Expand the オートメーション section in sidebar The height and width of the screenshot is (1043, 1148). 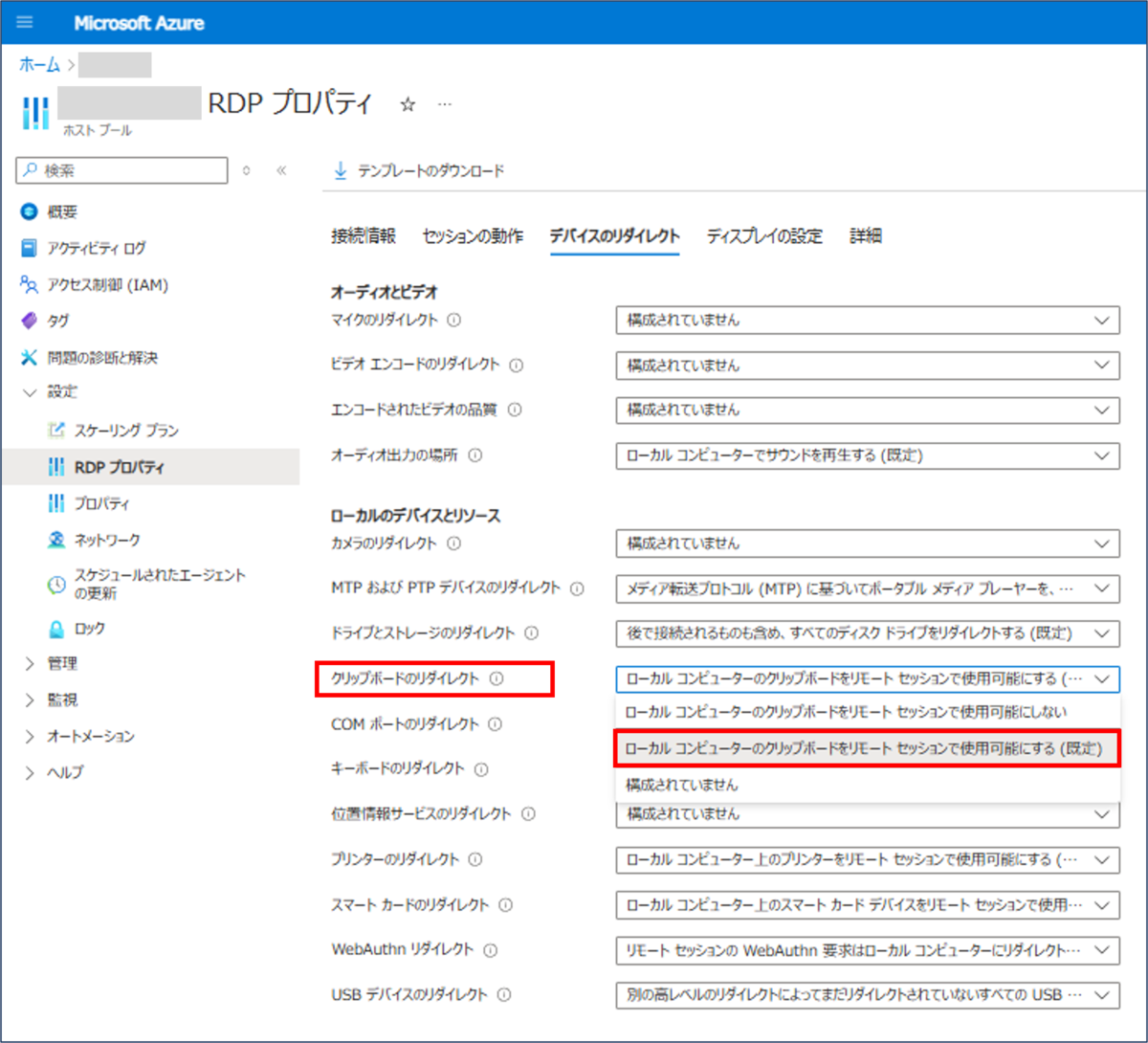click(x=29, y=737)
